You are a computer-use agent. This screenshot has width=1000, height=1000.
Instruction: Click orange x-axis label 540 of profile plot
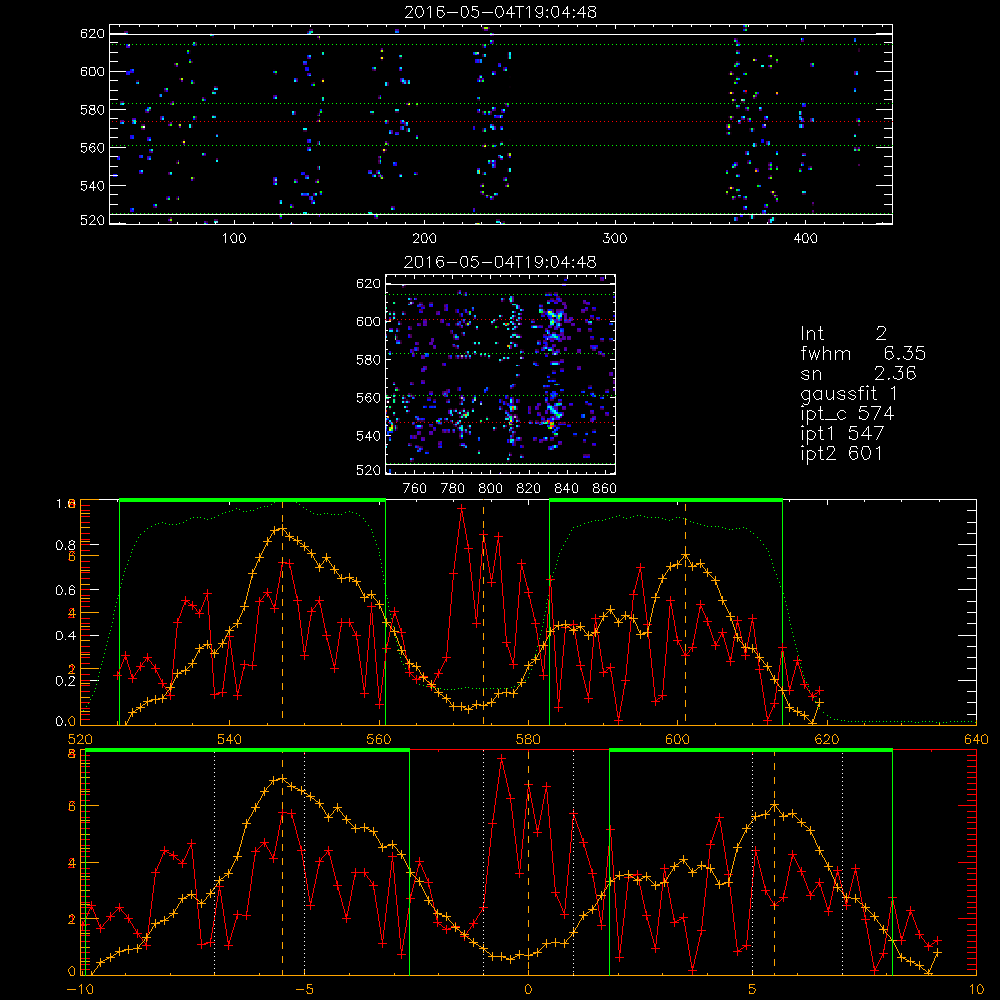[x=230, y=740]
